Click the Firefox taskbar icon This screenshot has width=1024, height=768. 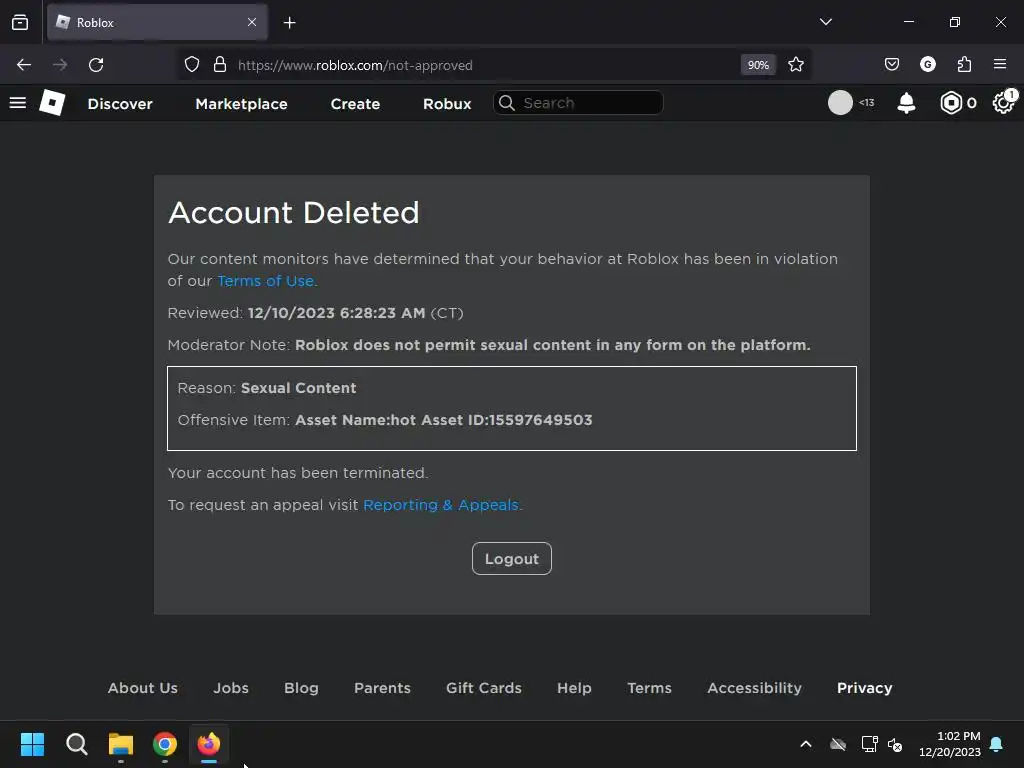click(x=209, y=744)
